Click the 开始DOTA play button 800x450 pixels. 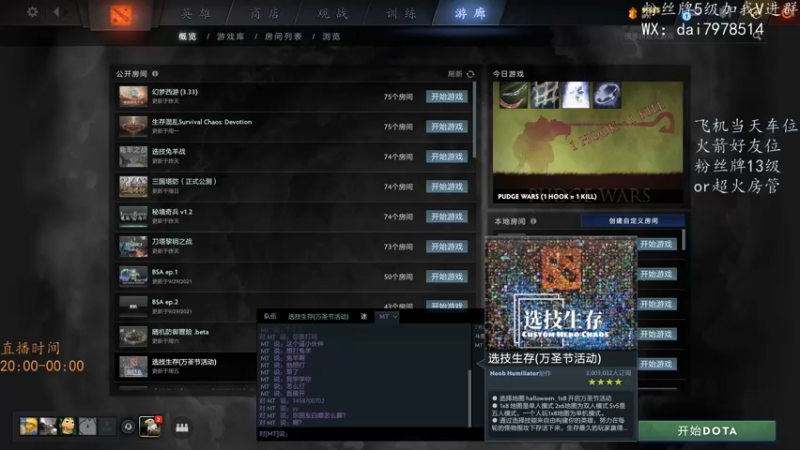click(707, 431)
